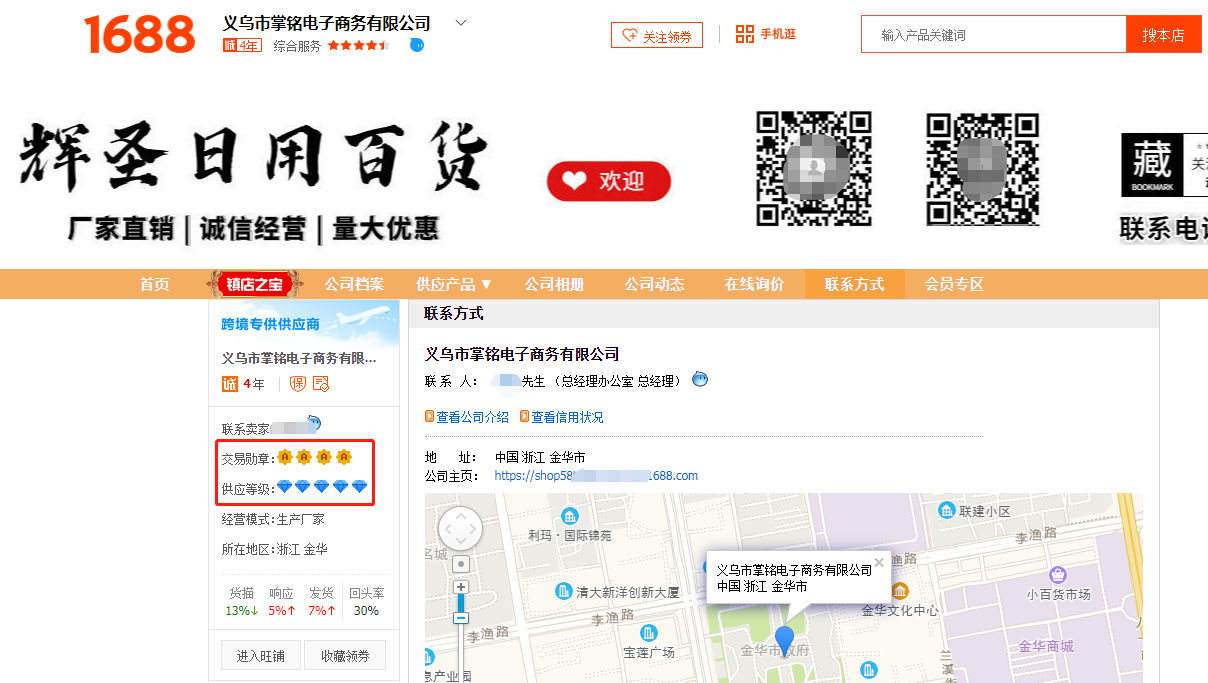Click the header 综合服务 star rating
Viewport: 1208px width, 683px height.
358,45
